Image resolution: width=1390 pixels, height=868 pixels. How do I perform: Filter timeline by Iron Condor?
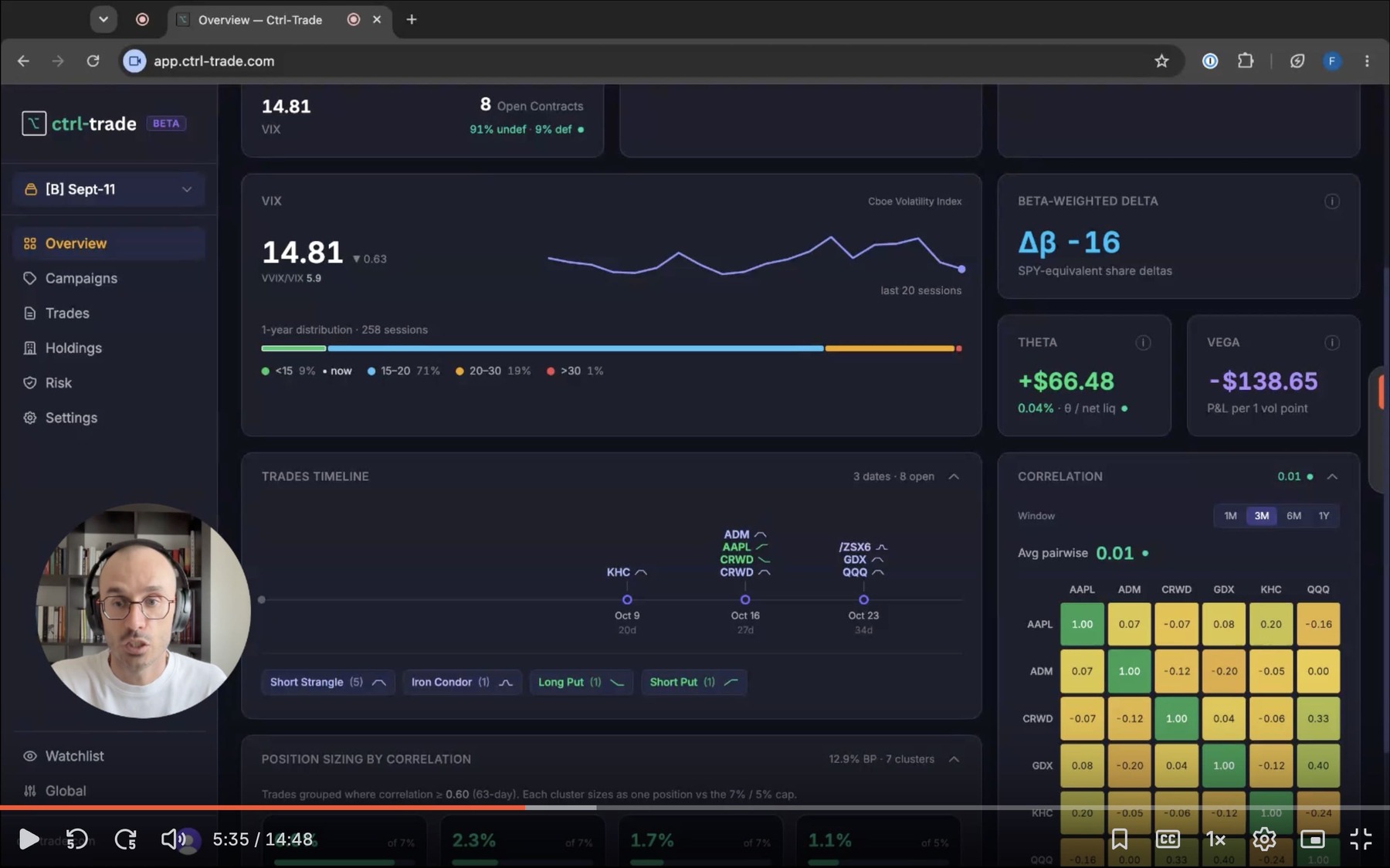(x=462, y=682)
